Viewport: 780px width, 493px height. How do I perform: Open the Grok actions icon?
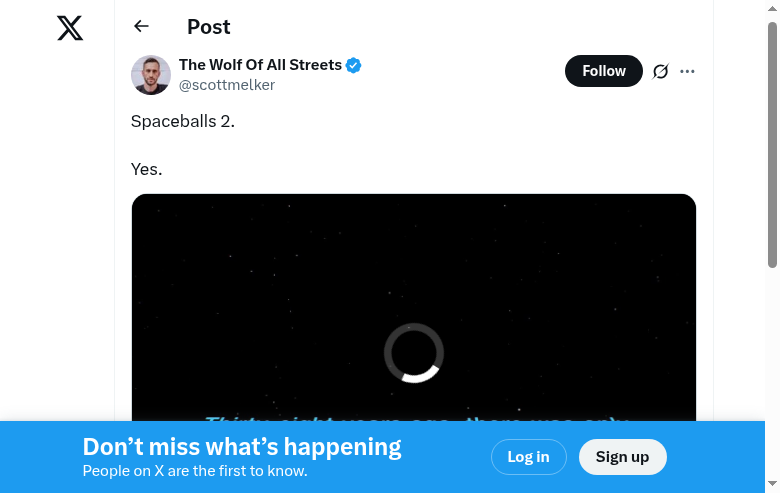tap(660, 71)
